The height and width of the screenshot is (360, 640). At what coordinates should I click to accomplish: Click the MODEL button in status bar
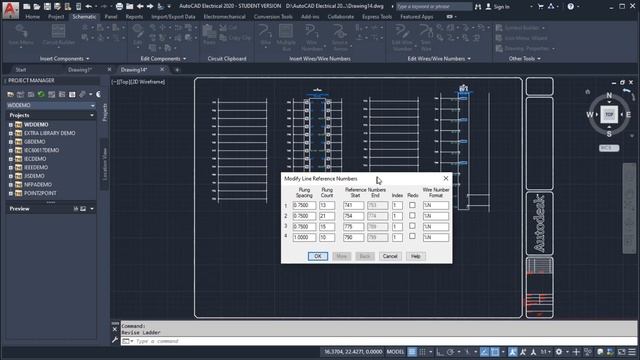coord(395,351)
